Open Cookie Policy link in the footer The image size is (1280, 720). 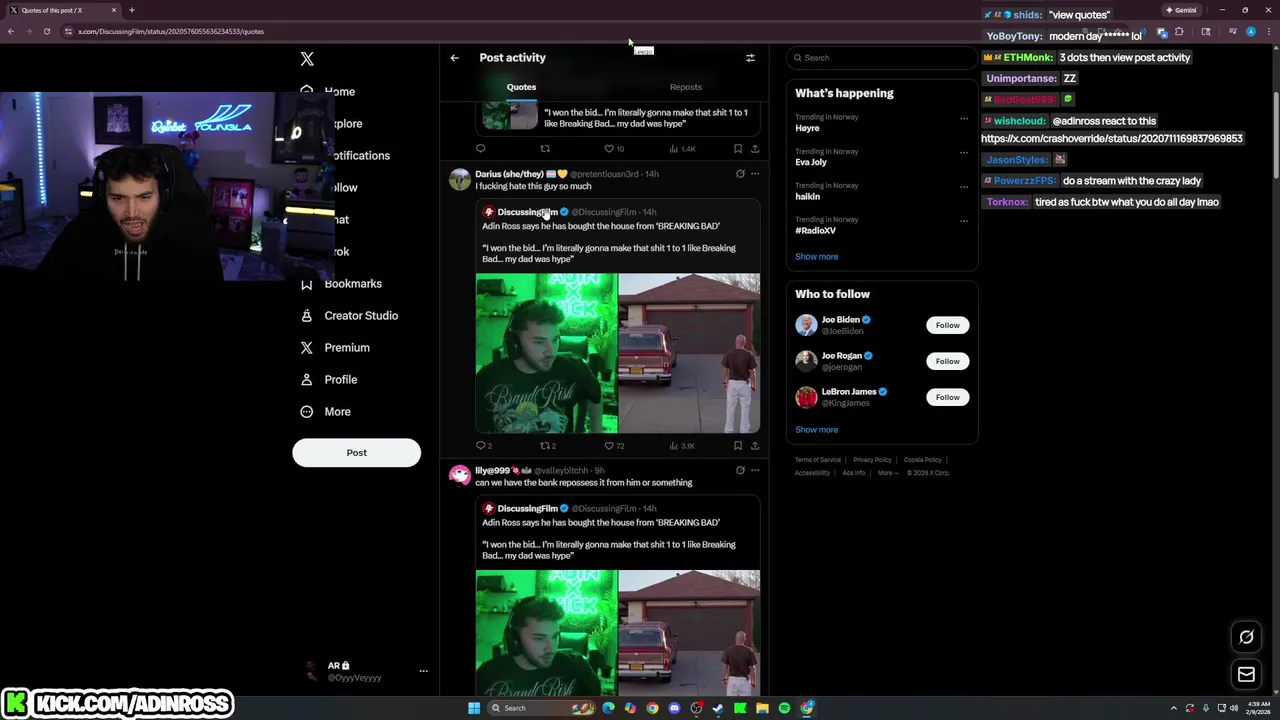click(922, 460)
